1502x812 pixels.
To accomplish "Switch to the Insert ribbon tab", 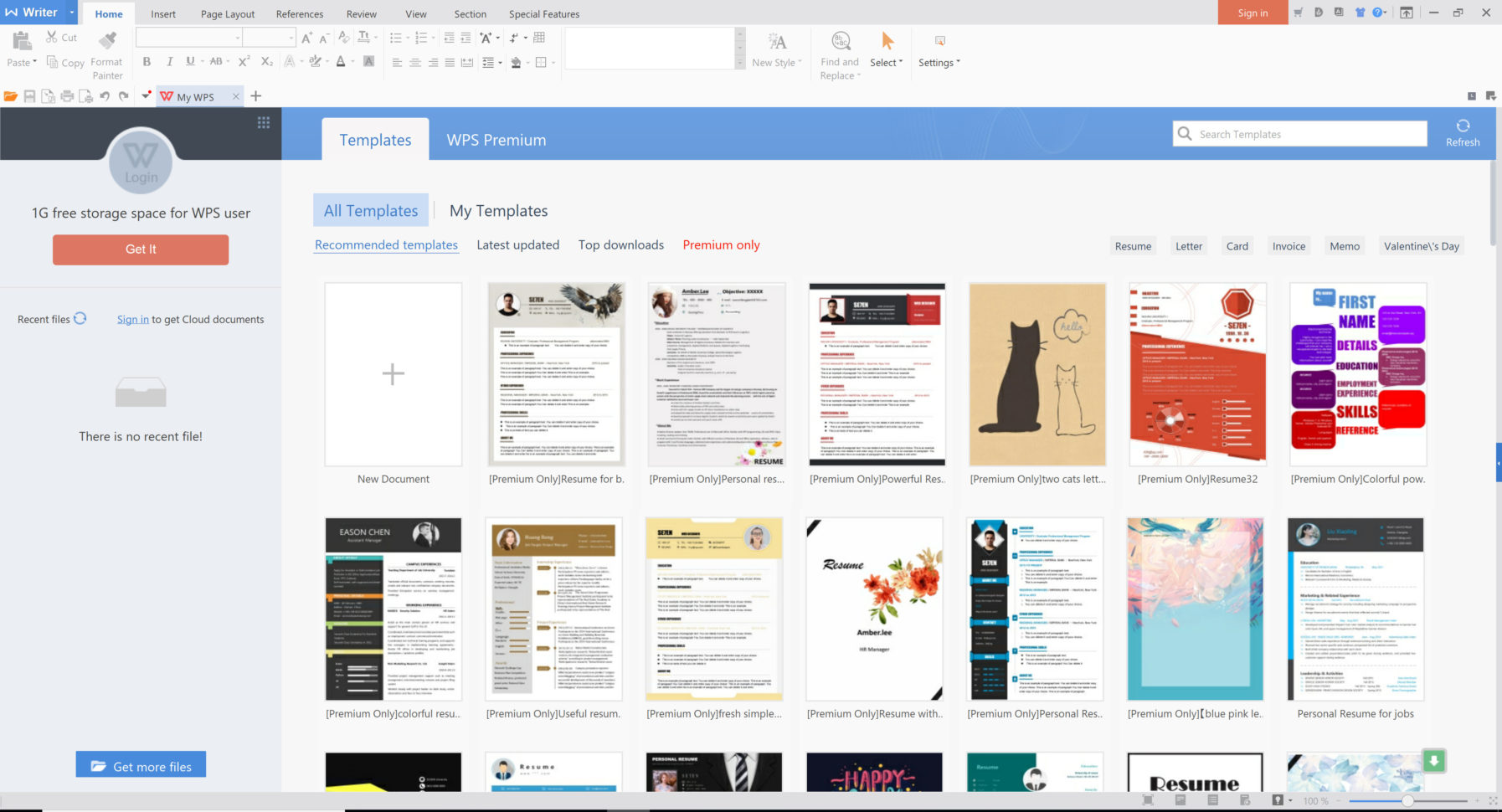I will click(162, 13).
